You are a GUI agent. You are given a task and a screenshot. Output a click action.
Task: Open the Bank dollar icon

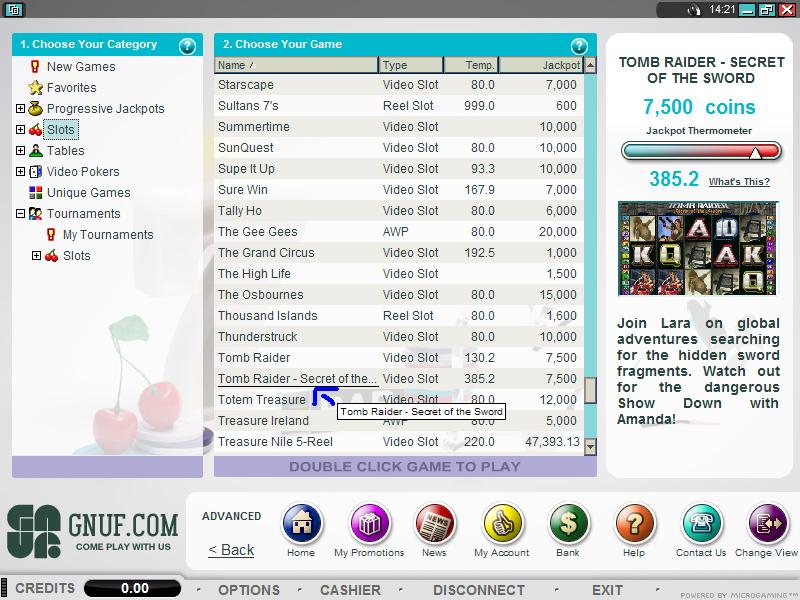tap(568, 523)
